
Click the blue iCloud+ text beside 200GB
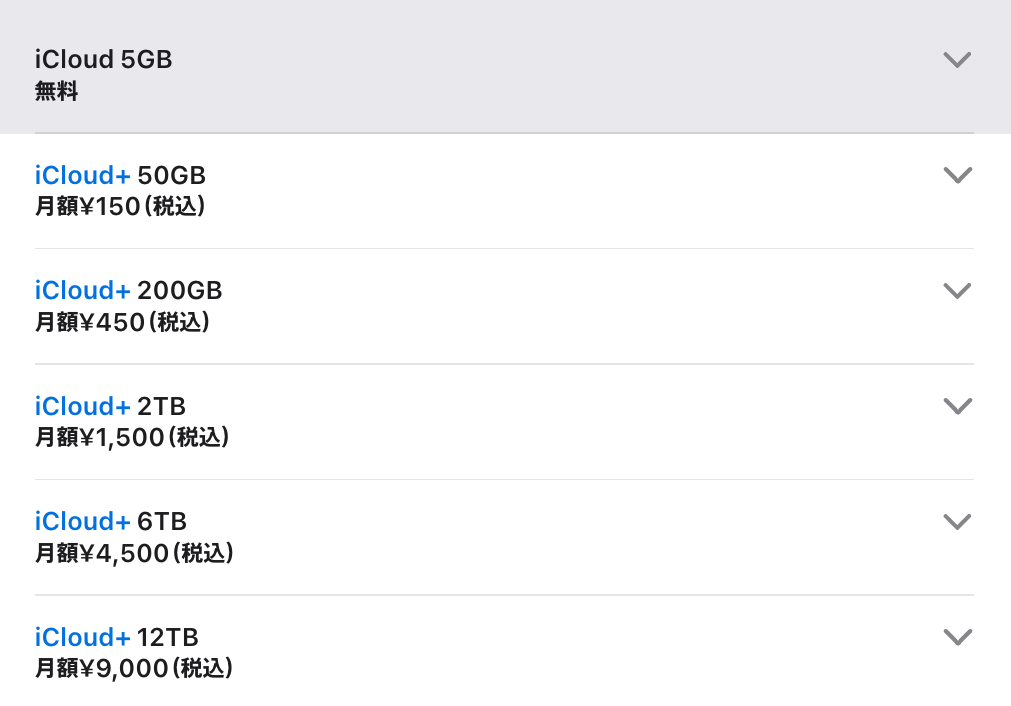coord(82,291)
